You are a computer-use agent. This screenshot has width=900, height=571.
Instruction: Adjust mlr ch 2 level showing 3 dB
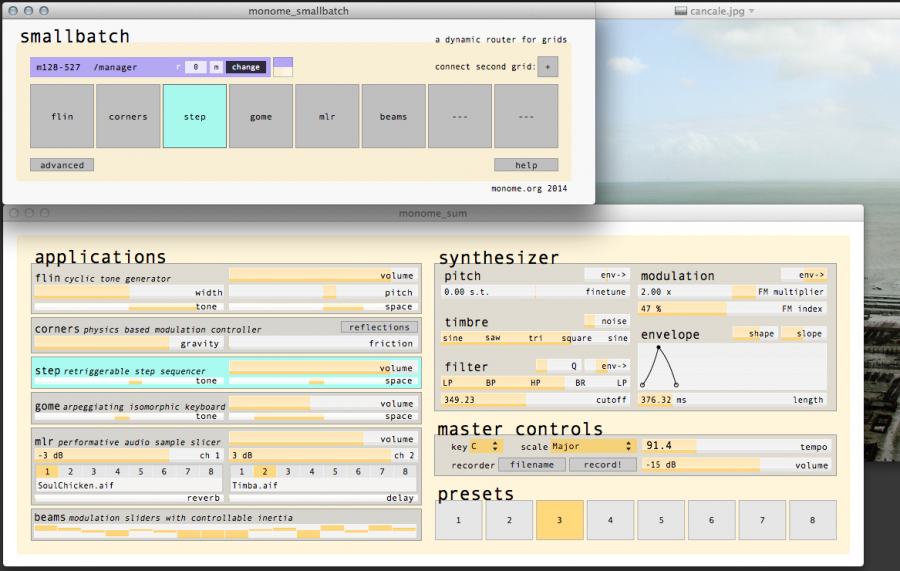tap(323, 455)
